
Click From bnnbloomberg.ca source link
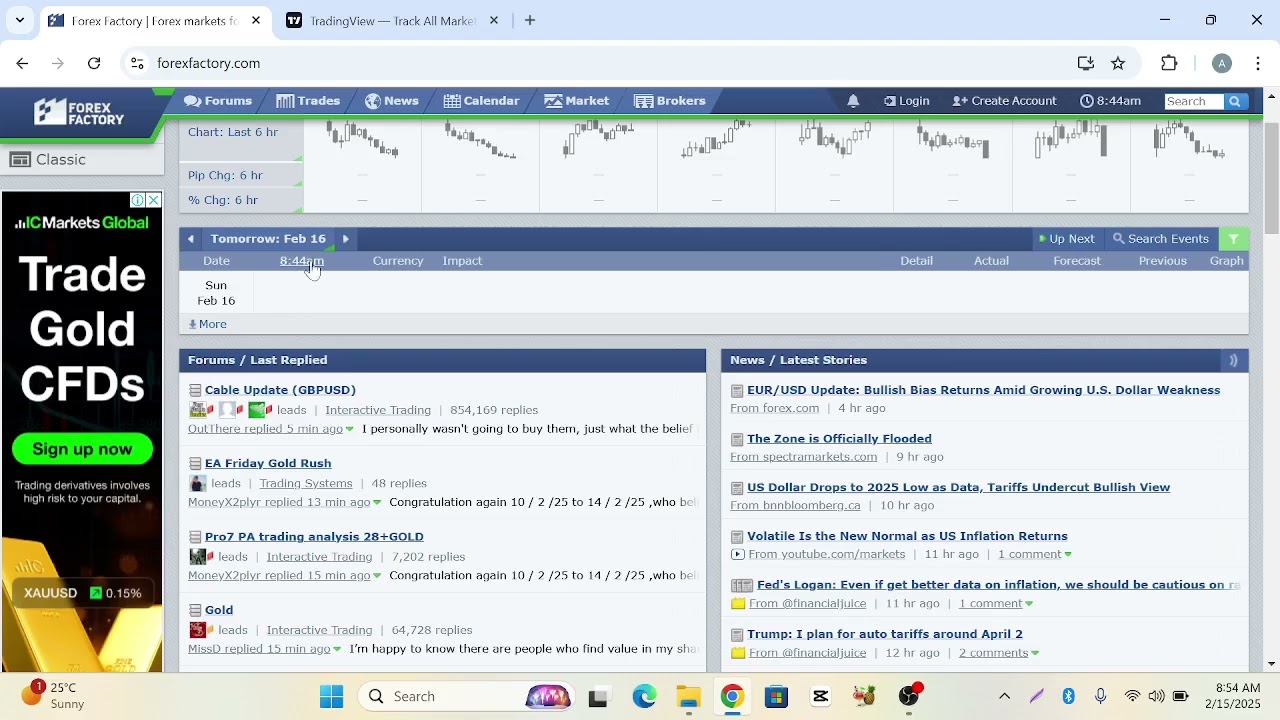(x=795, y=506)
